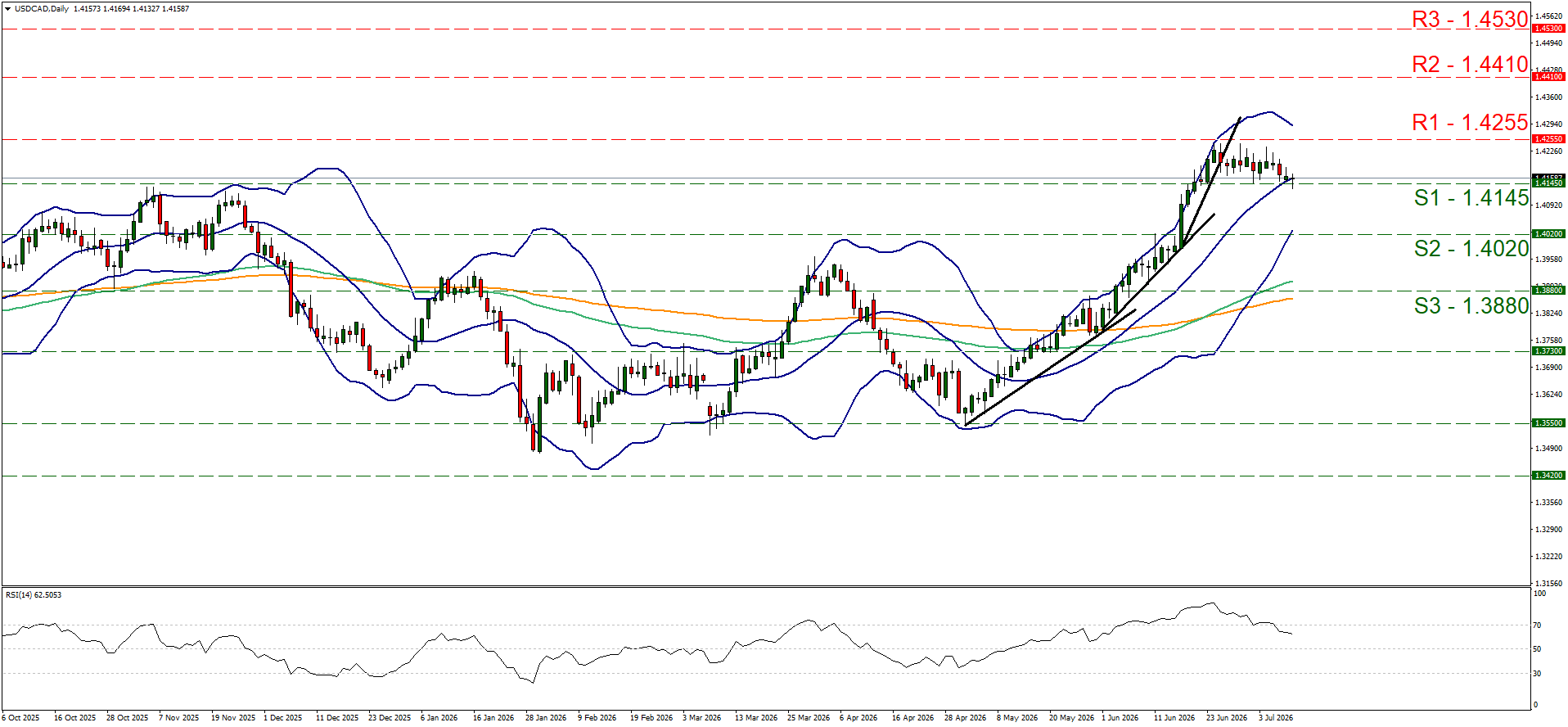
Task: Click the RSI axis value 70
Action: [1538, 625]
